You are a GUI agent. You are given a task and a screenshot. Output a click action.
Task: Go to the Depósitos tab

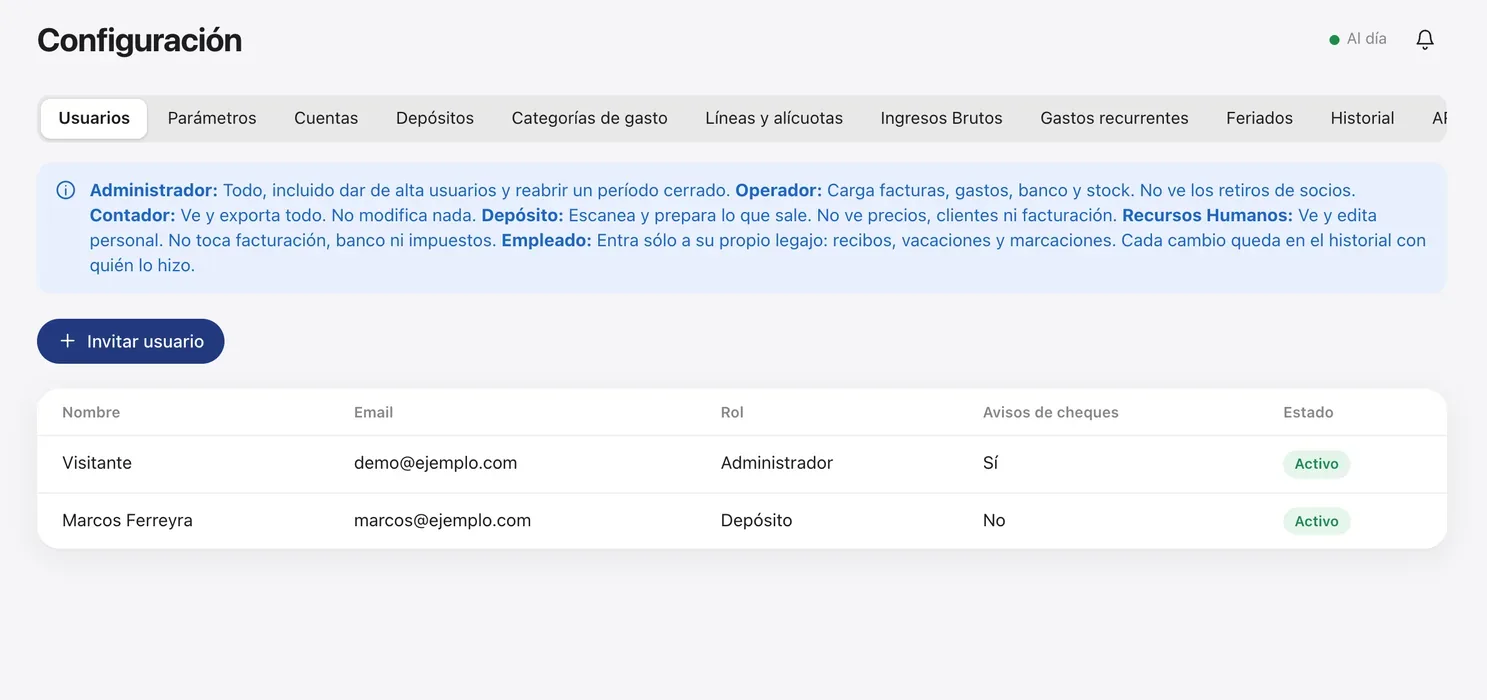click(435, 118)
